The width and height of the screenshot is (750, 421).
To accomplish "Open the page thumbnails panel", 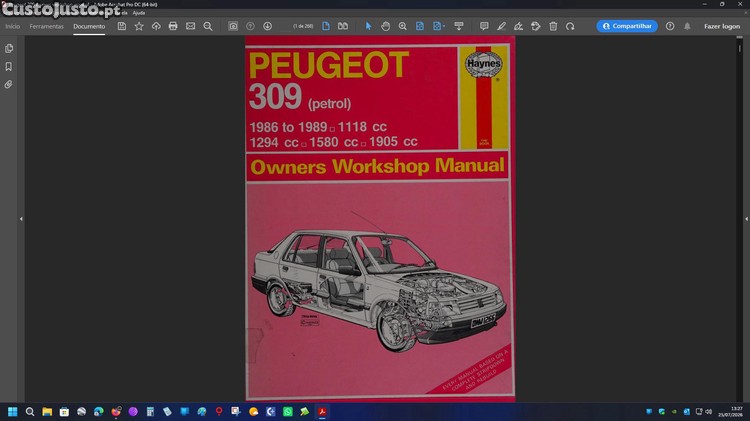I will [x=9, y=48].
